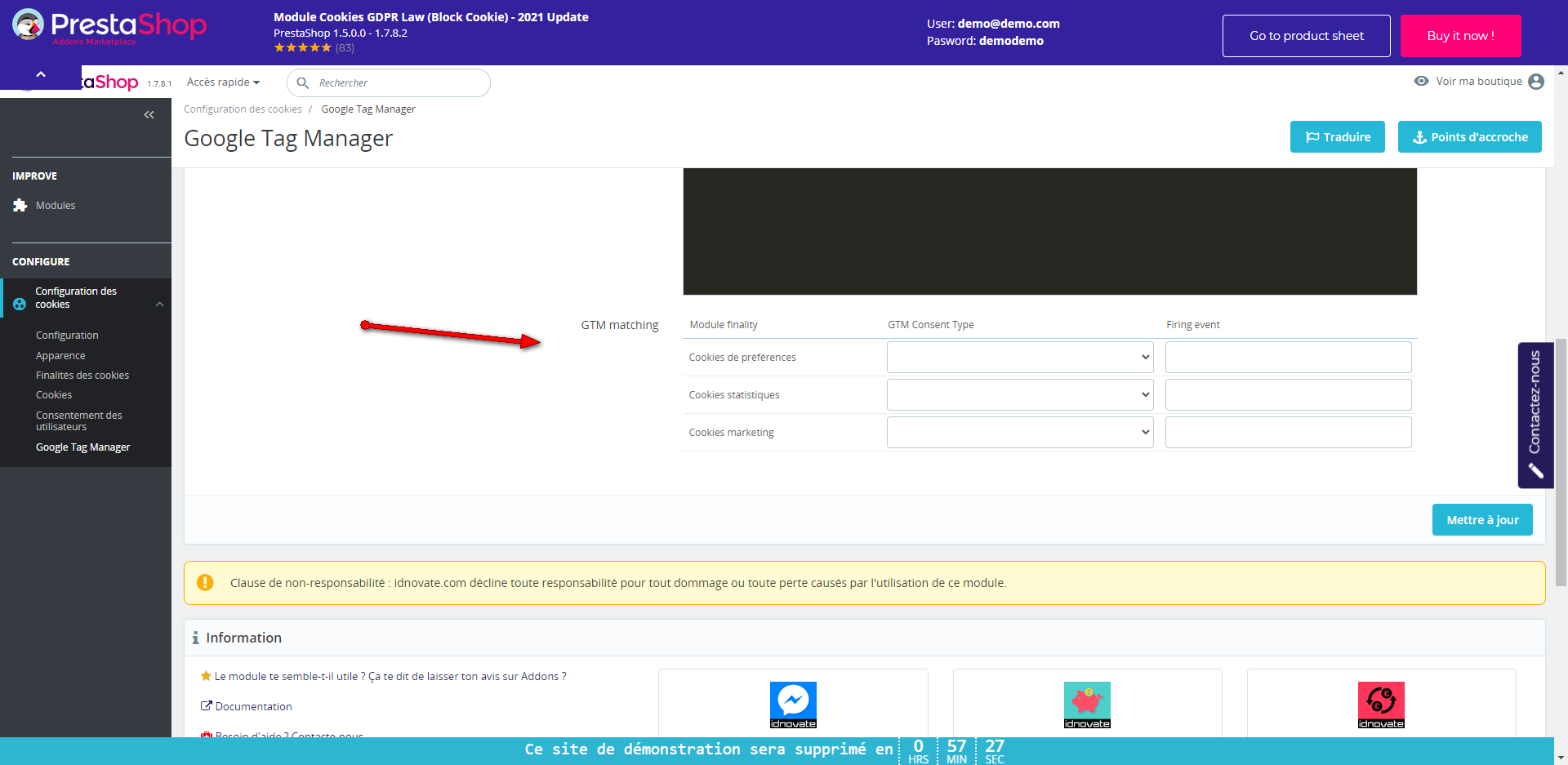1568x765 pixels.
Task: Click the Points d'accroche button
Action: click(x=1469, y=137)
